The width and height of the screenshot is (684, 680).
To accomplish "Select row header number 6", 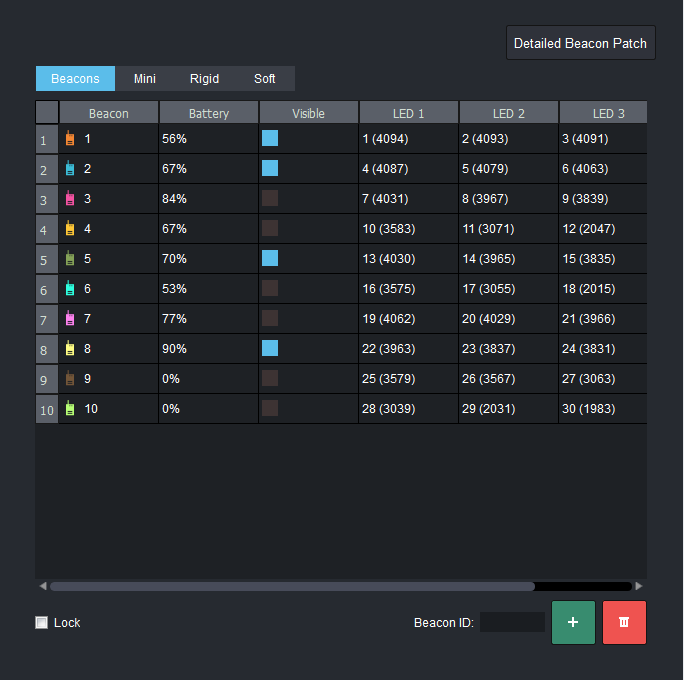I will click(x=46, y=290).
